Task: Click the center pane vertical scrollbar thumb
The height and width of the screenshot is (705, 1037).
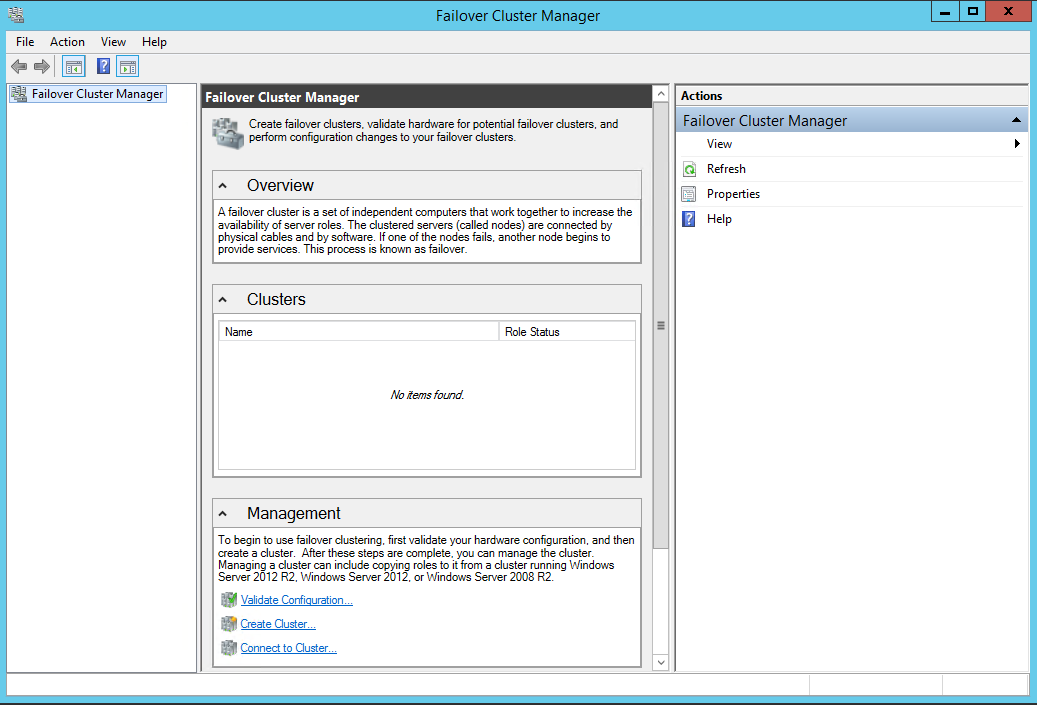Action: [661, 325]
